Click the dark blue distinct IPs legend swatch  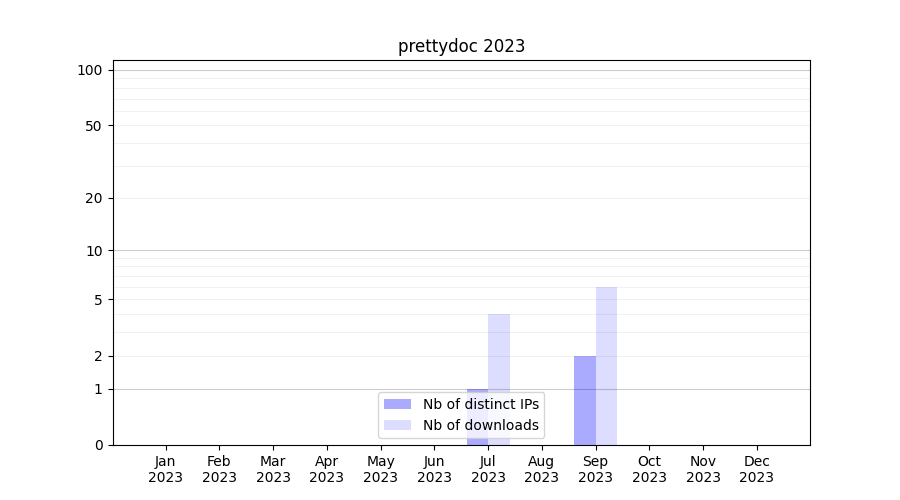pyautogui.click(x=397, y=404)
